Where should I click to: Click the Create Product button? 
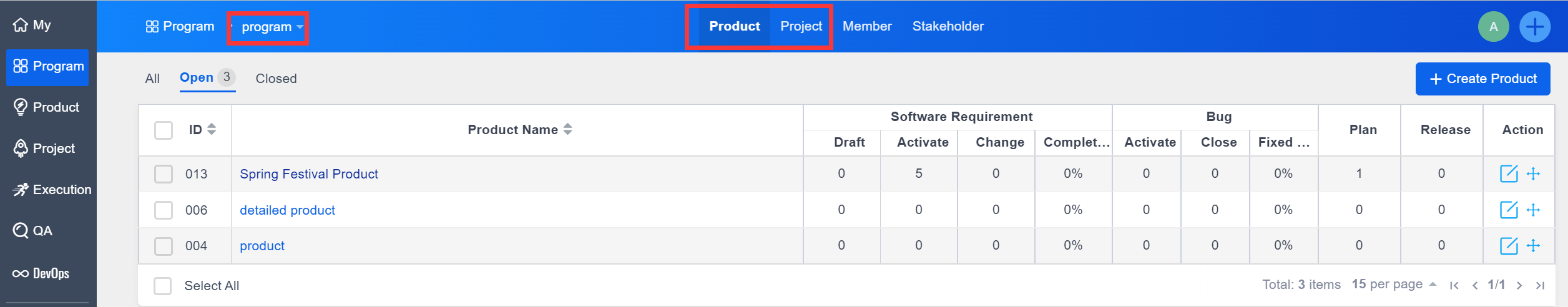click(1482, 79)
